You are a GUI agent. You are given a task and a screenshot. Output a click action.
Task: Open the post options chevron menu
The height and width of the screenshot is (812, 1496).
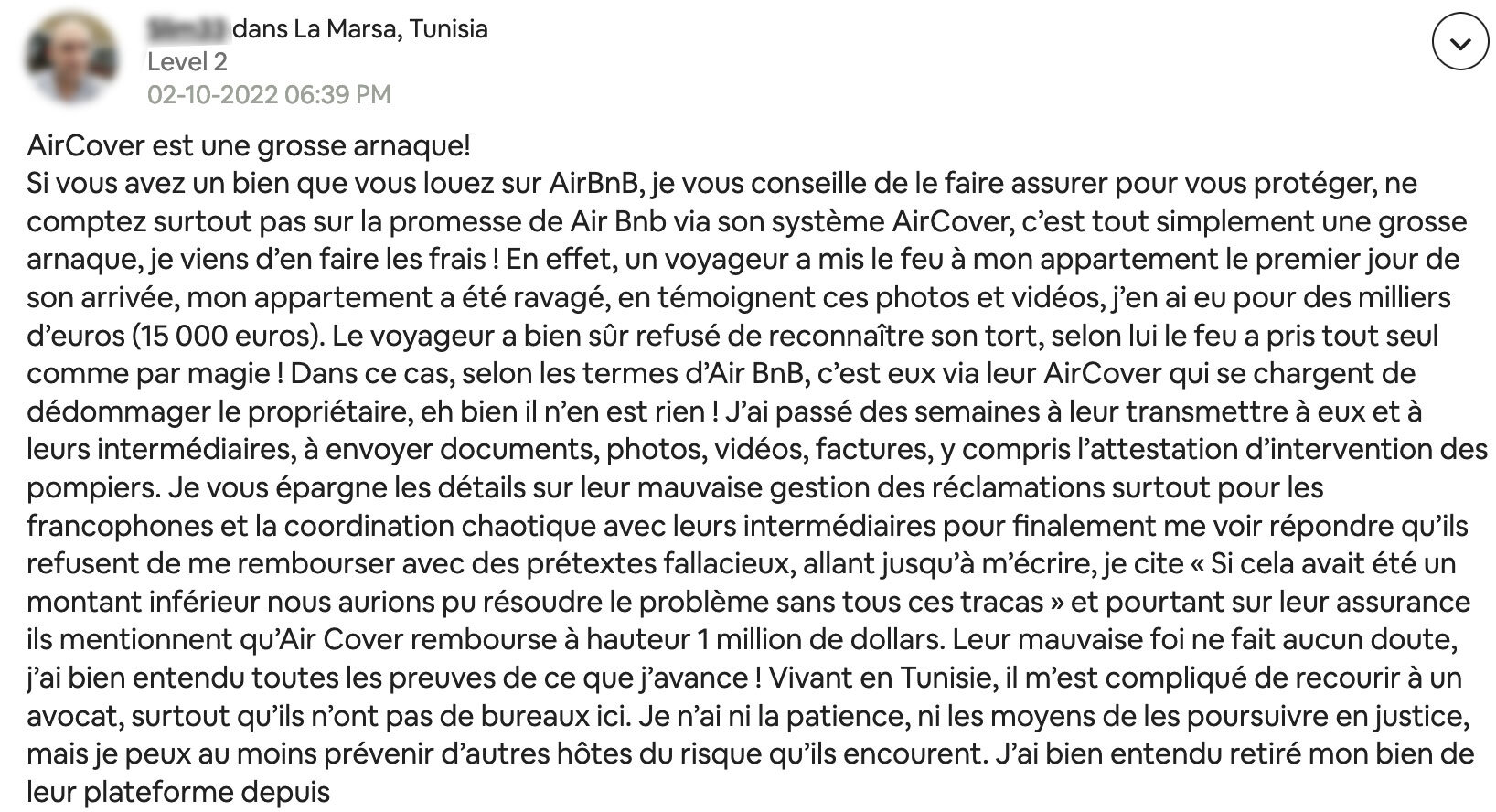click(1460, 42)
